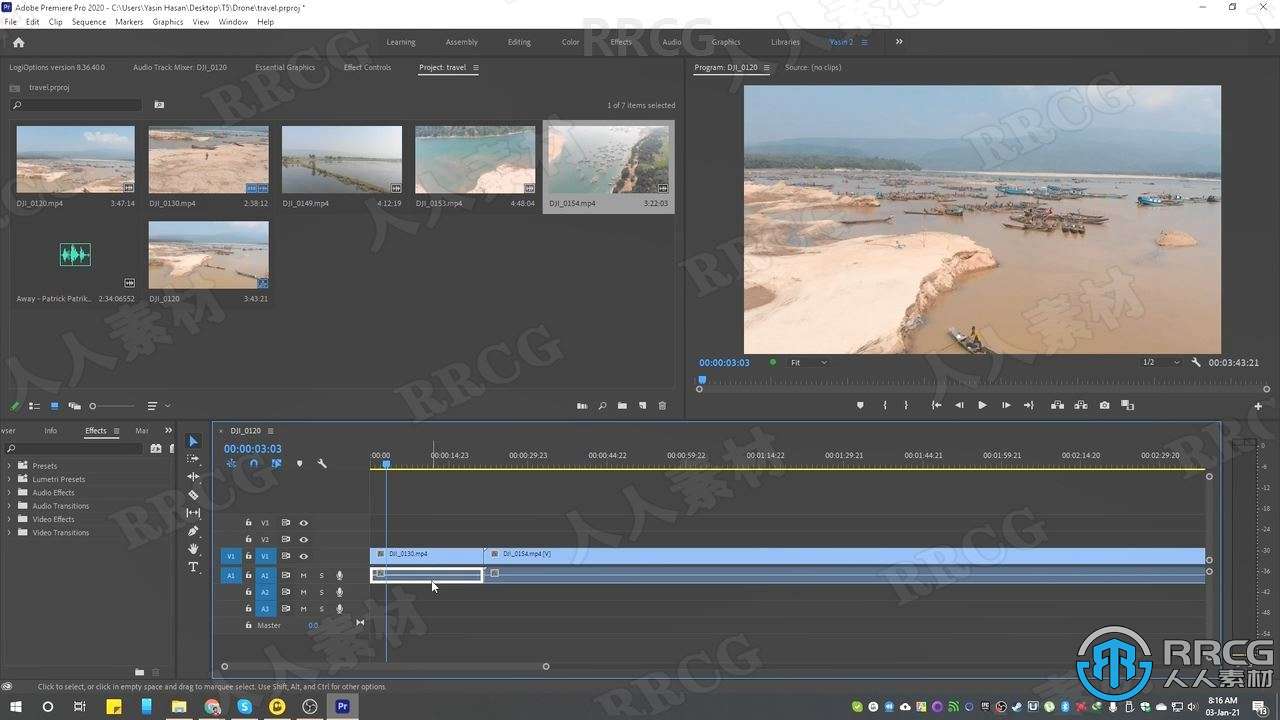Open Project panel sort icons dropdown

click(158, 406)
